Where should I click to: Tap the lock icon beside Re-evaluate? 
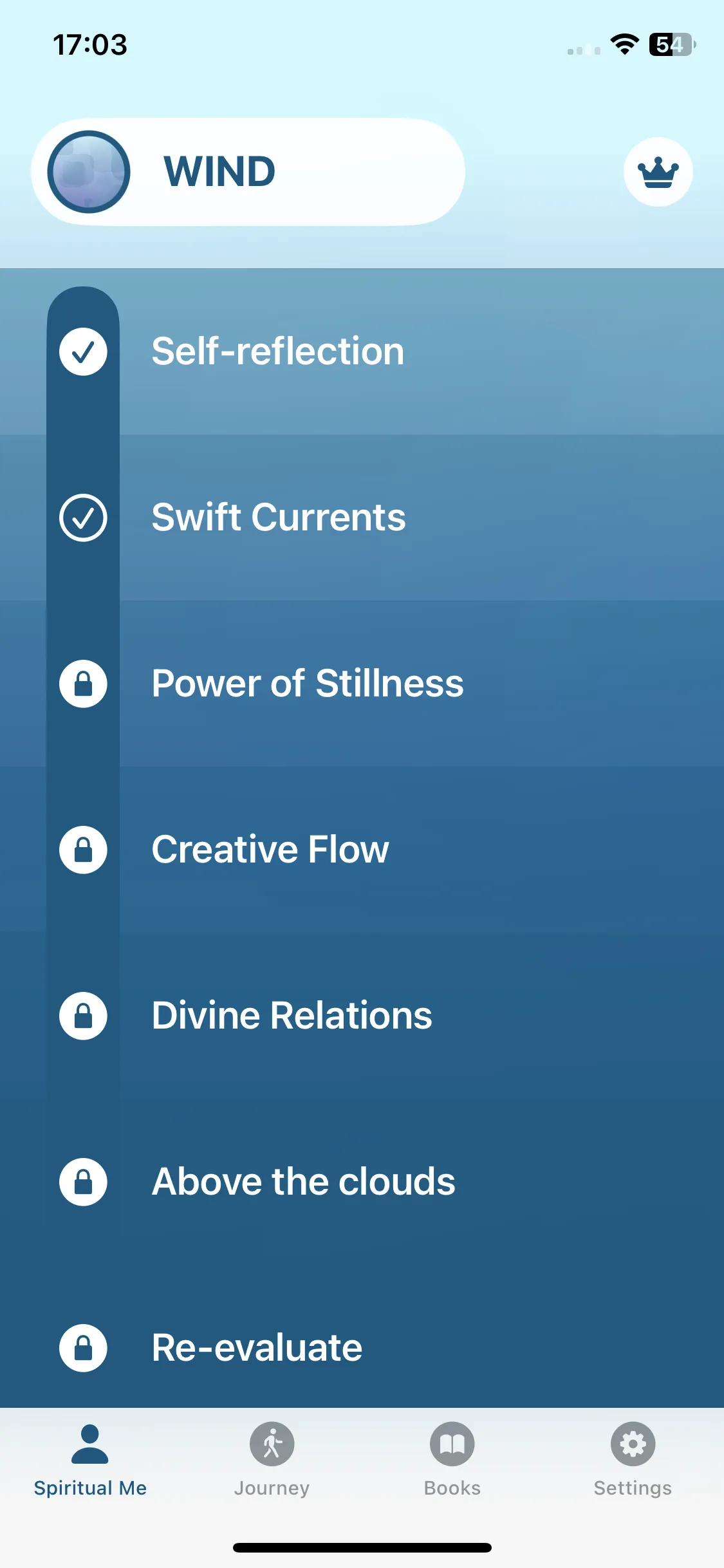point(83,1348)
